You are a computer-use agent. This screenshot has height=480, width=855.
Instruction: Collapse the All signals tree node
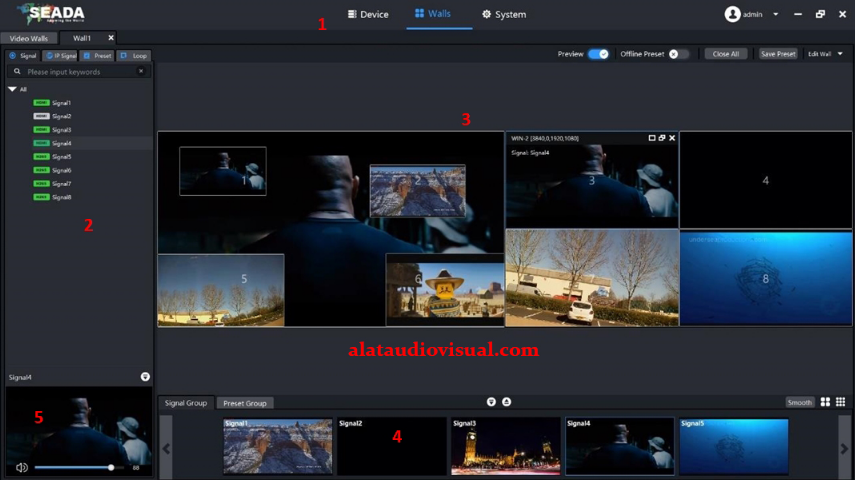(12, 89)
